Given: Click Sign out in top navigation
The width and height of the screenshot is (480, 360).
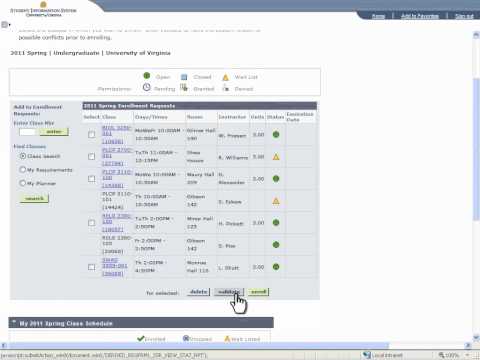Looking at the screenshot, I should click(464, 16).
